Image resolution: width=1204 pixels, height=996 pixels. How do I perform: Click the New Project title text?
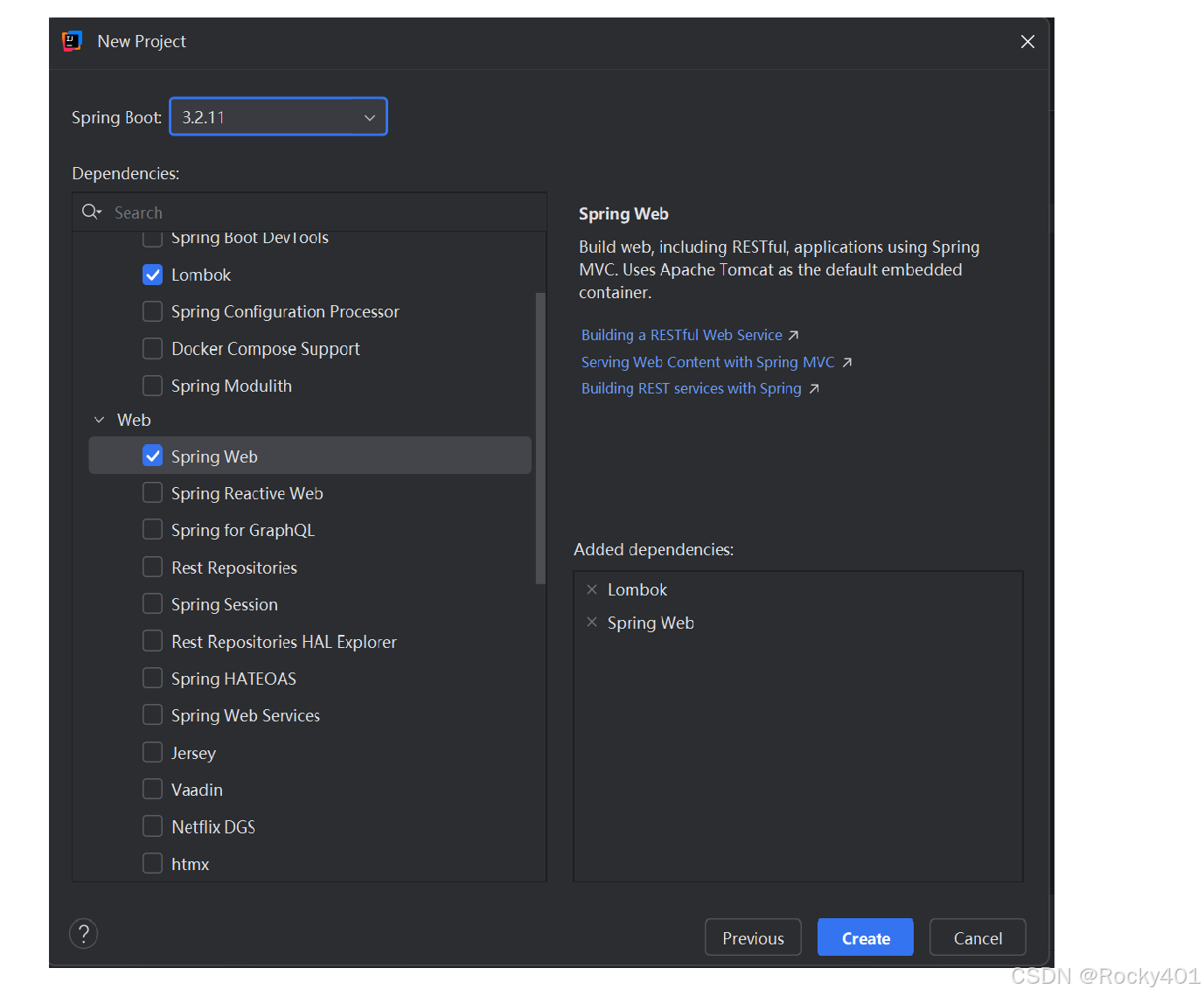click(142, 41)
